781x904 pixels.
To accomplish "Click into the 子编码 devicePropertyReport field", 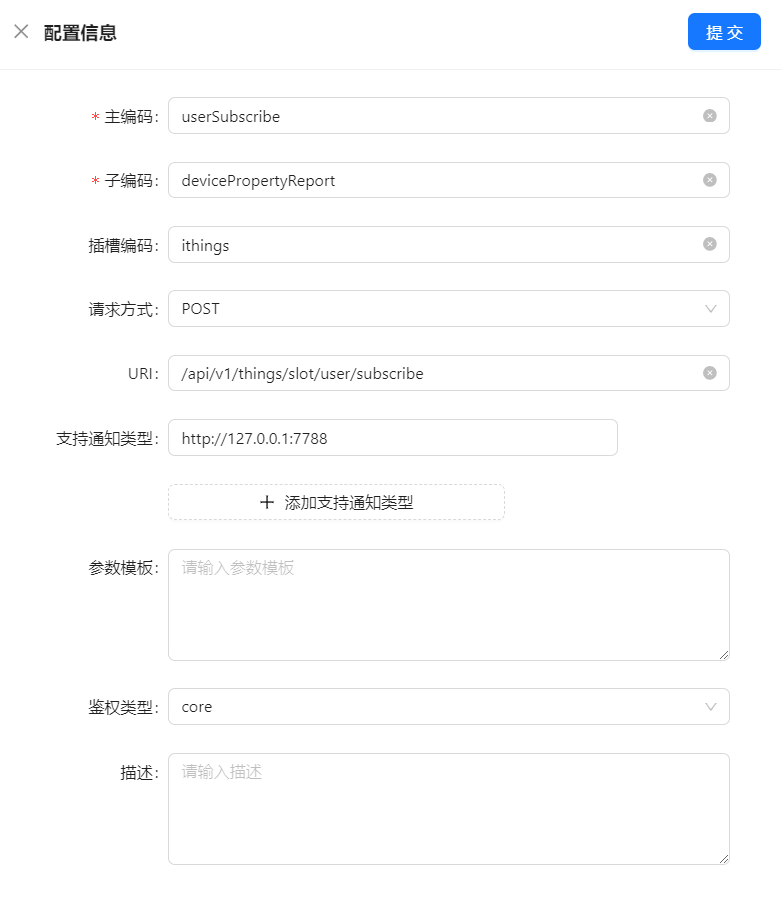I will click(x=430, y=180).
